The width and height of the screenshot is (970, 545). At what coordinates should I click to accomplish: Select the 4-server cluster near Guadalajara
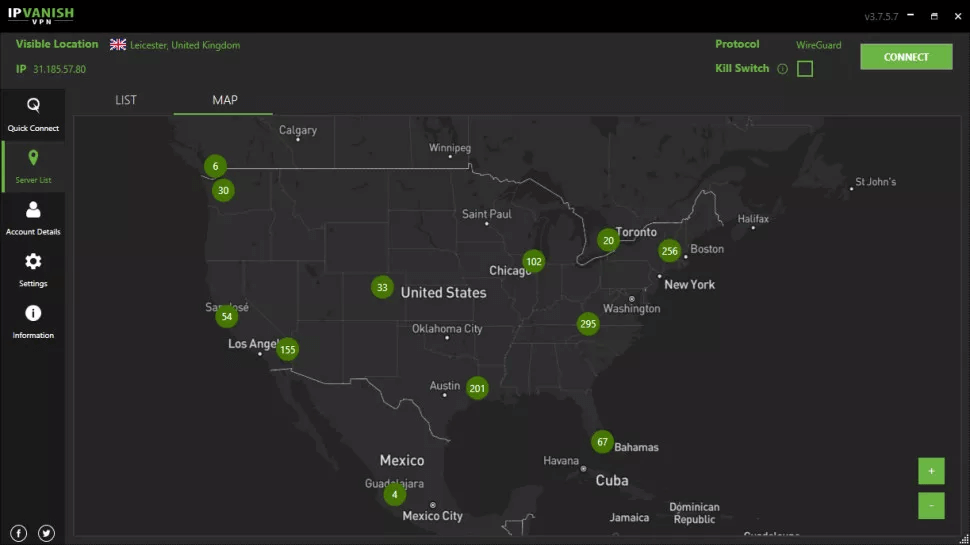[x=395, y=494]
